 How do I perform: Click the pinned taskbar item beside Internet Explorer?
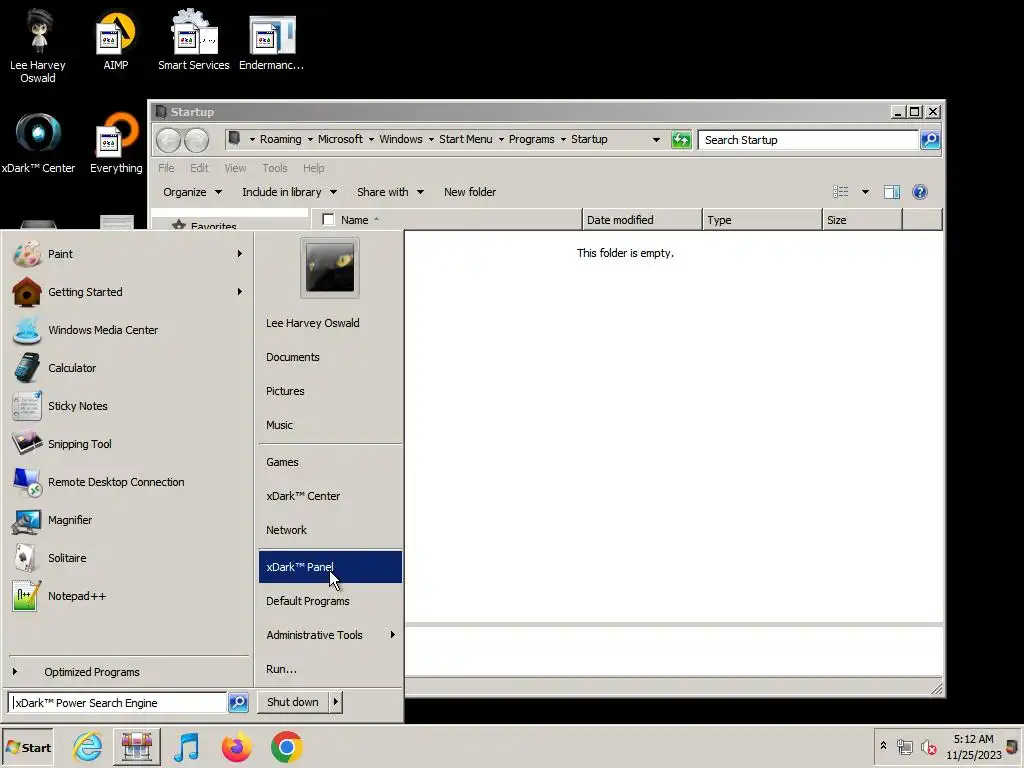pos(136,747)
